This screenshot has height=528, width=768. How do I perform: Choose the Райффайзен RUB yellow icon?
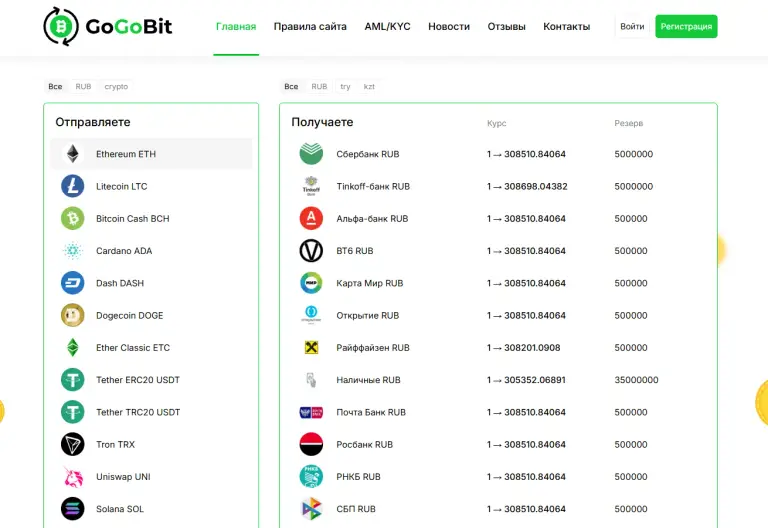[311, 348]
